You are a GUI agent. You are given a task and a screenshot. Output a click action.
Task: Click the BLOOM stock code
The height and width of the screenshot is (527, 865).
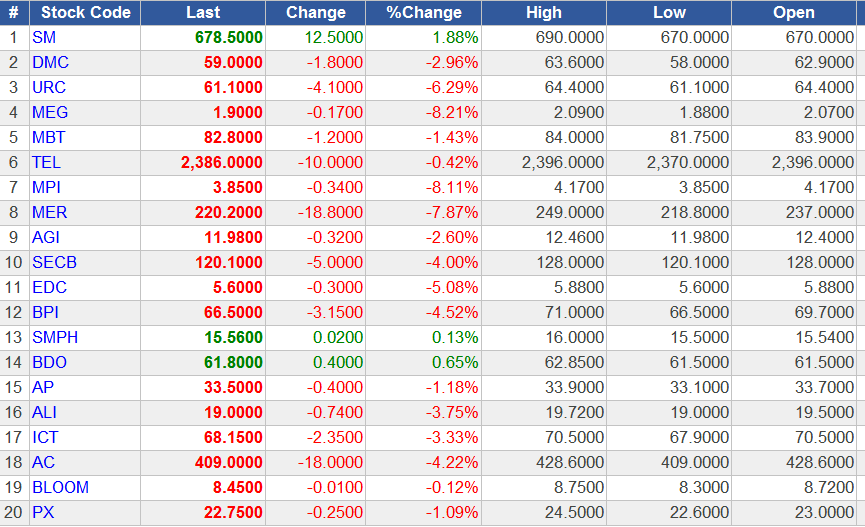click(x=60, y=487)
